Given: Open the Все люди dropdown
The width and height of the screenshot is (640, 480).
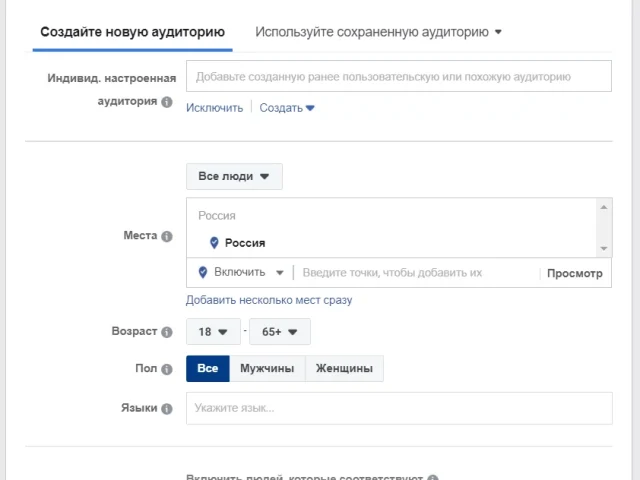Looking at the screenshot, I should point(234,176).
